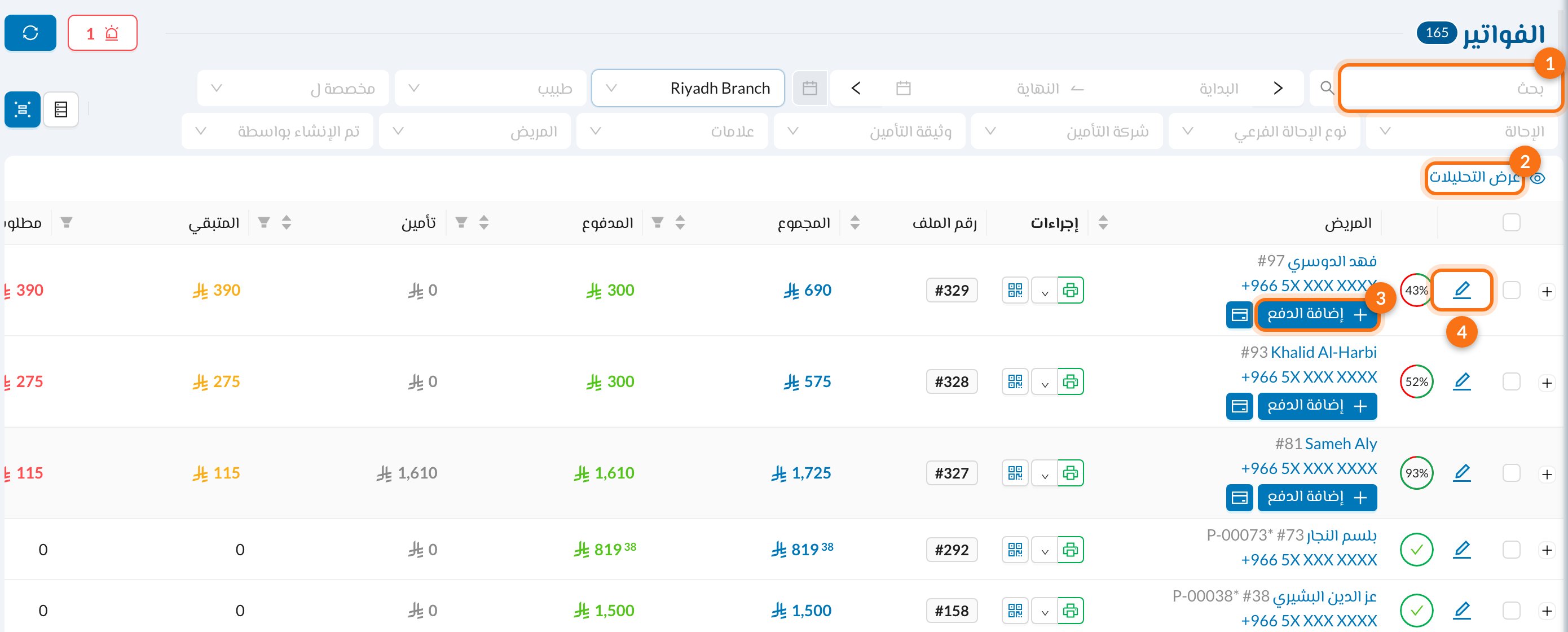Edit the invoice of بلسم النجار
The image size is (1568, 632).
pyautogui.click(x=1461, y=550)
